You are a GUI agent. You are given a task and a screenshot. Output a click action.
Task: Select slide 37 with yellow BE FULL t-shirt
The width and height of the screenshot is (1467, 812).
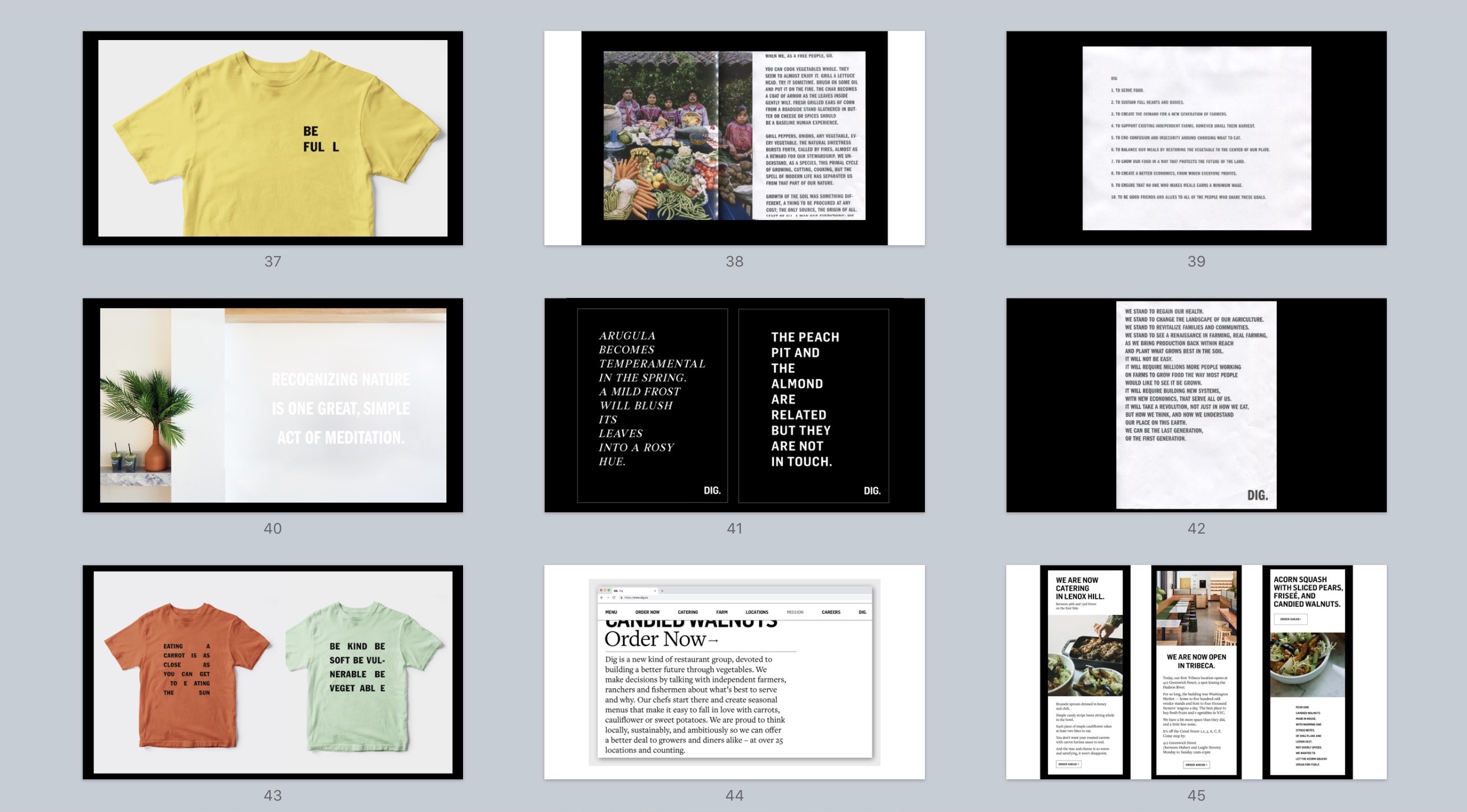[x=273, y=138]
